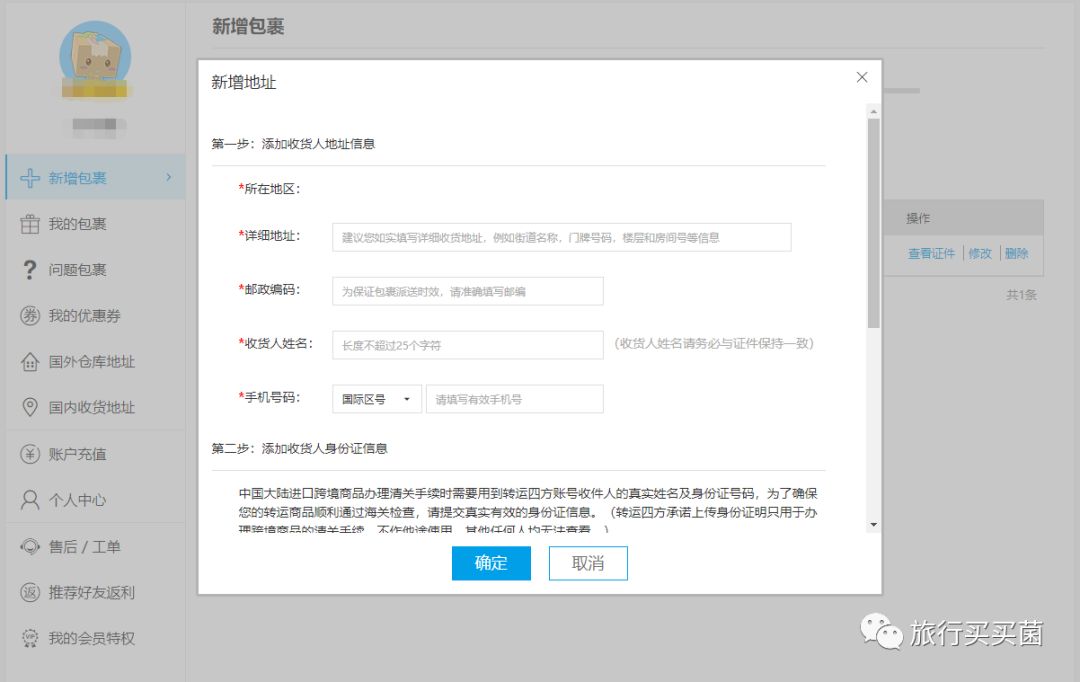
Task: Click the 修改 link to edit
Action: click(x=980, y=253)
